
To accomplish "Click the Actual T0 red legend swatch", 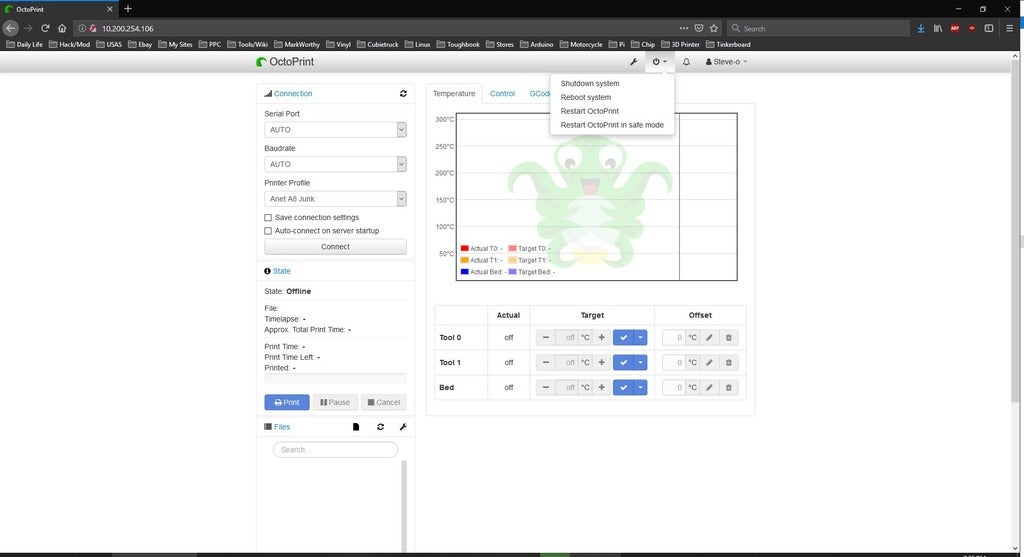I will [x=464, y=249].
